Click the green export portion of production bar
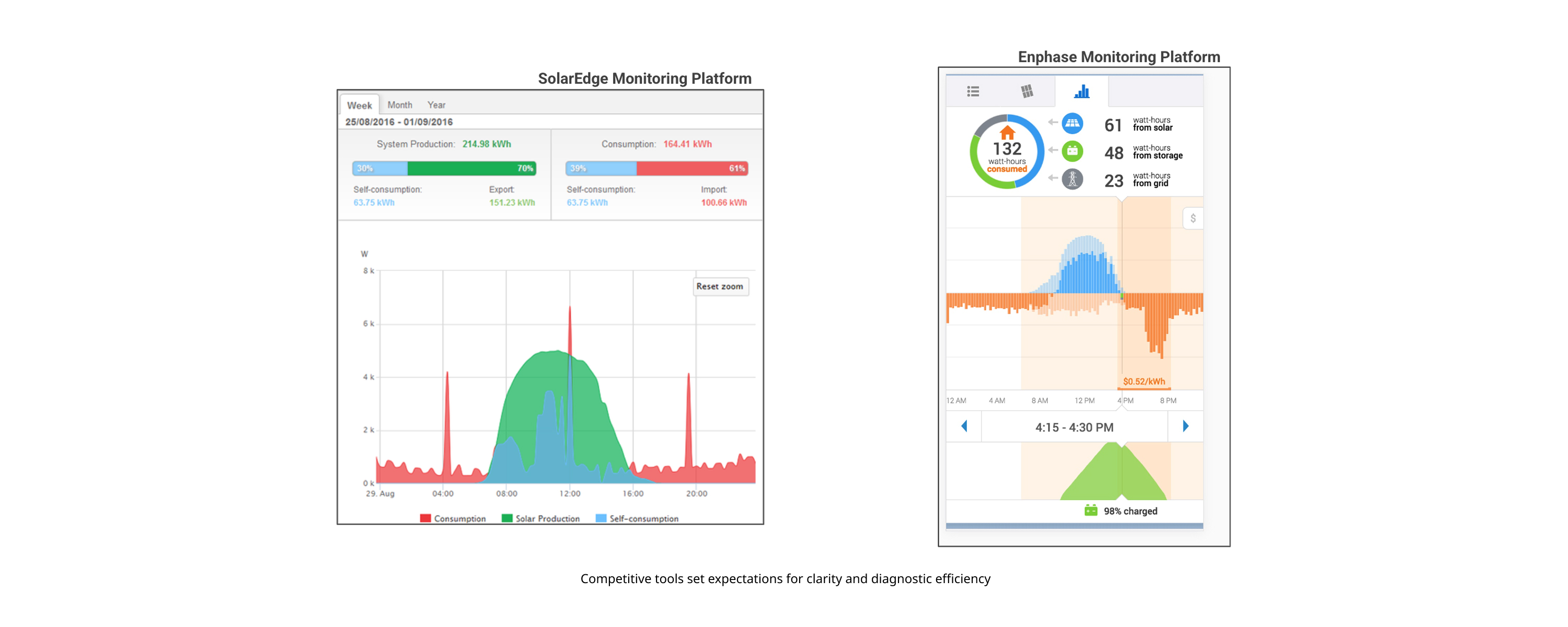Viewport: 1568px width, 627px height. coord(471,169)
